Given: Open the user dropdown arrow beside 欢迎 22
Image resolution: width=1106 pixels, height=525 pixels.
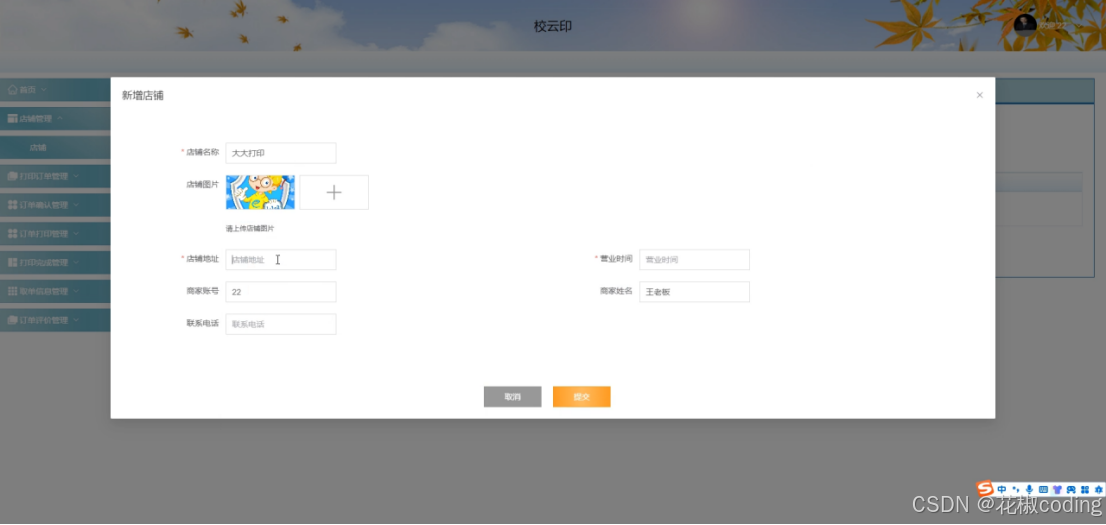Looking at the screenshot, I should pos(1077,25).
